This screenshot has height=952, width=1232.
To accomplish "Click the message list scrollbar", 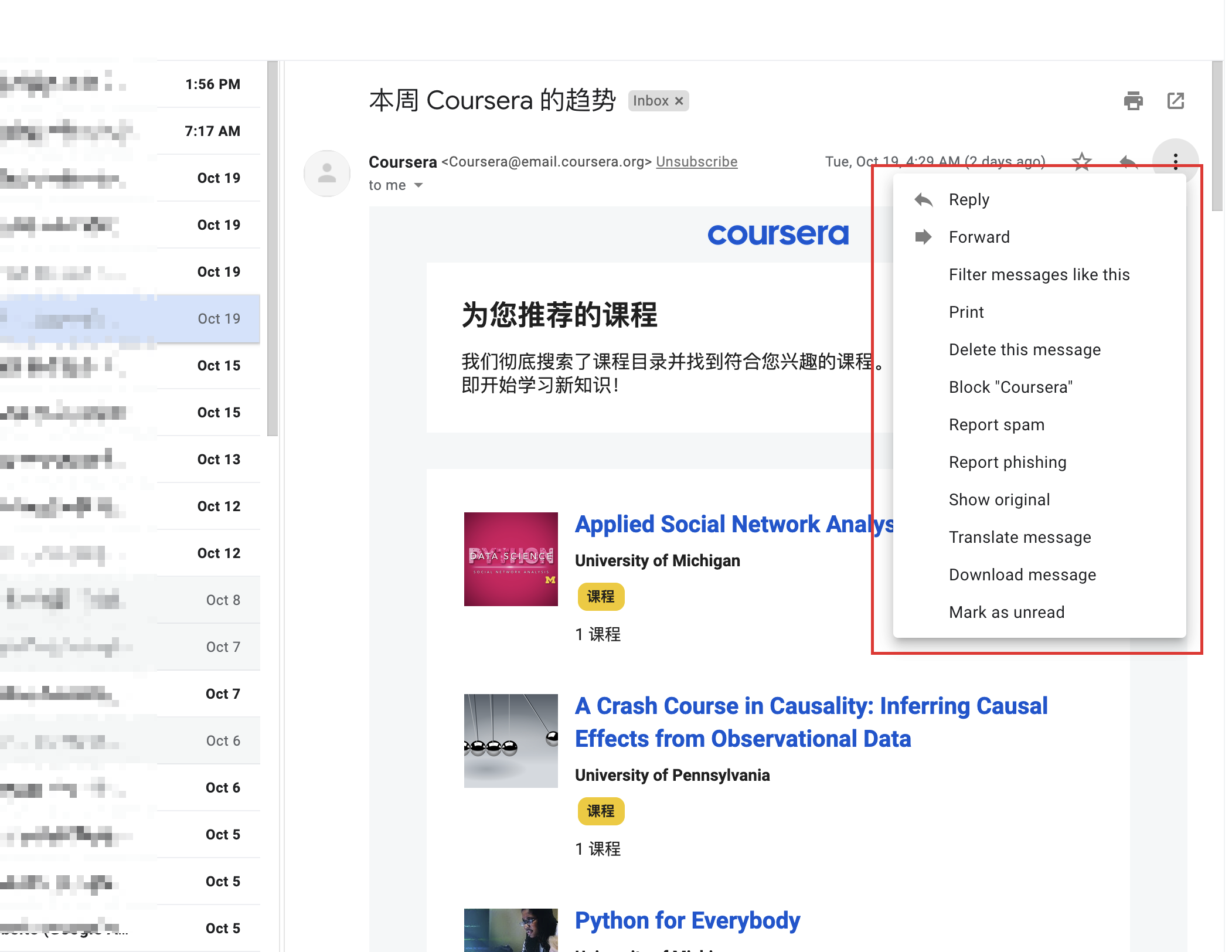I will pos(273,249).
